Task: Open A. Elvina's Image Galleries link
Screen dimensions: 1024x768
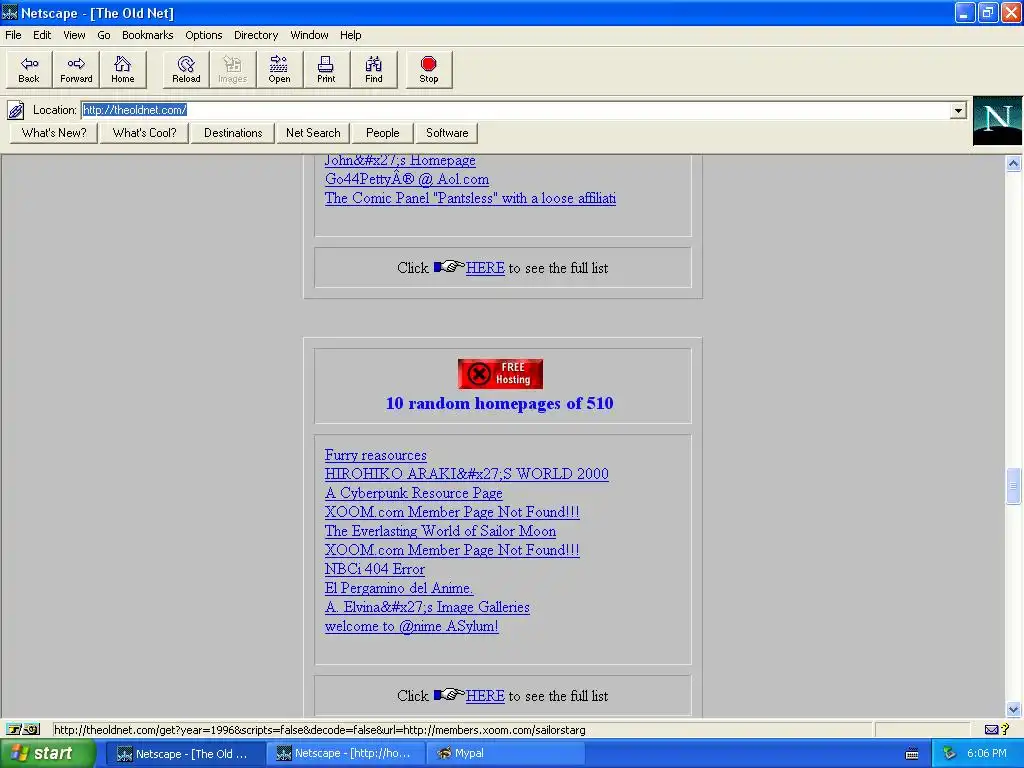Action: [427, 607]
